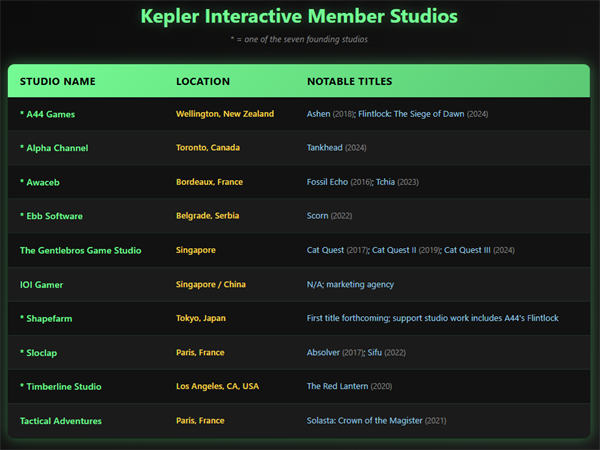Select Wellington, New Zealand location cell
This screenshot has height=450, width=600.
coord(225,114)
